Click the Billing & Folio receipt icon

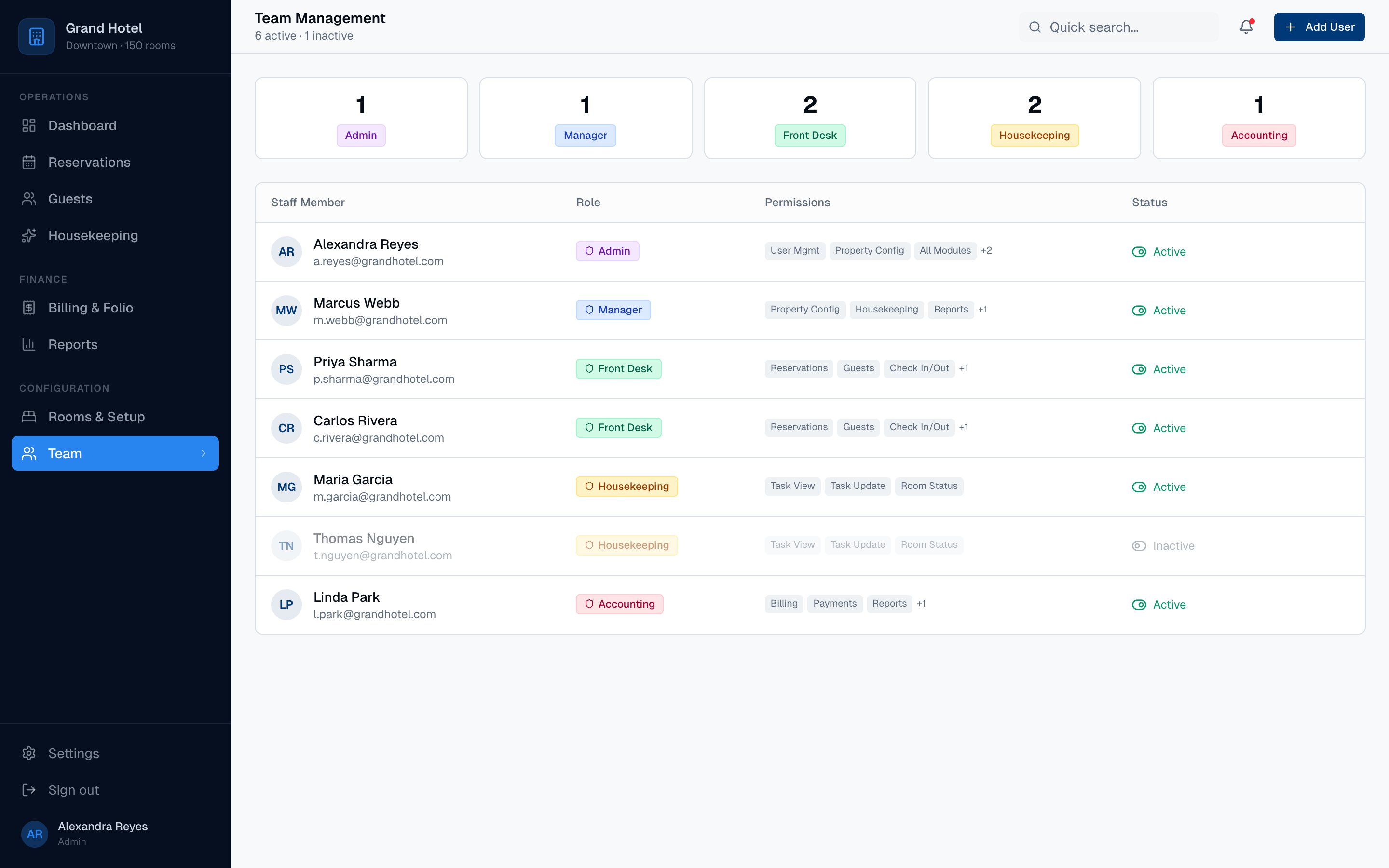tap(29, 308)
